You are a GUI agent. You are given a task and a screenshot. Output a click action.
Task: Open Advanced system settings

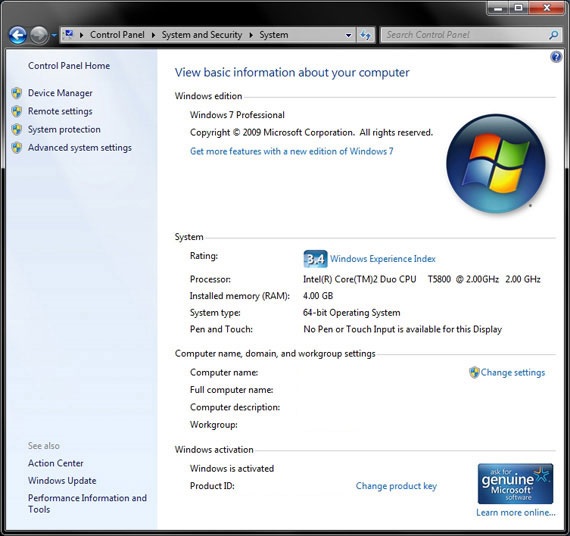point(80,148)
